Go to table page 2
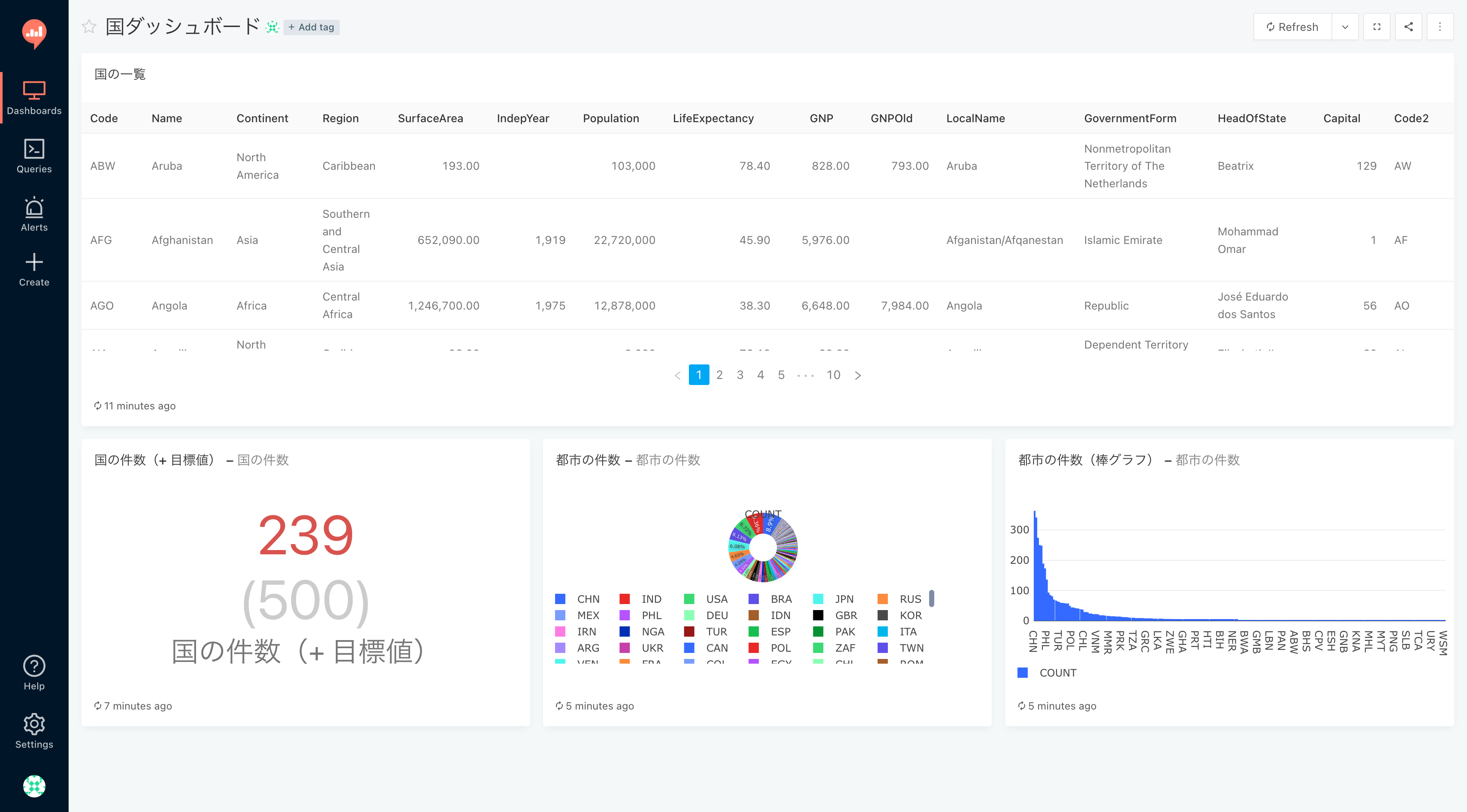Viewport: 1467px width, 812px height. (719, 375)
